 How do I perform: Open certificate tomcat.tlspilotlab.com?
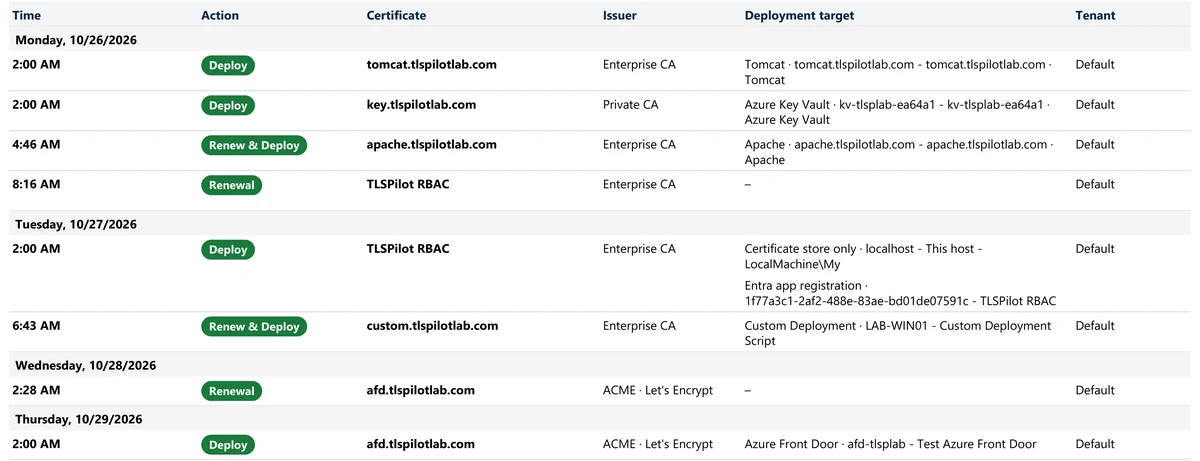(432, 65)
